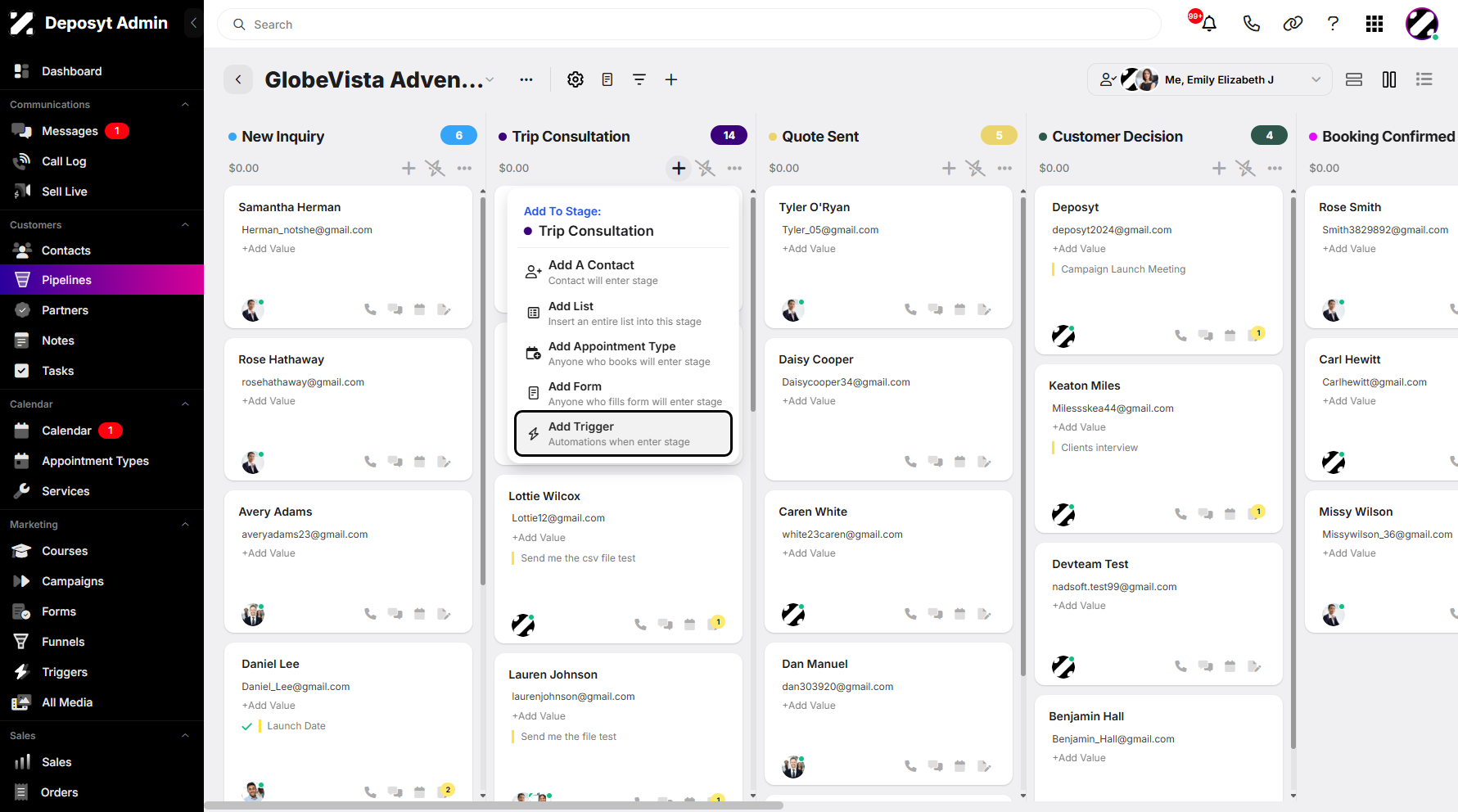1458x812 pixels.
Task: Click add plus in Customer Decision stage
Action: pos(1219,168)
